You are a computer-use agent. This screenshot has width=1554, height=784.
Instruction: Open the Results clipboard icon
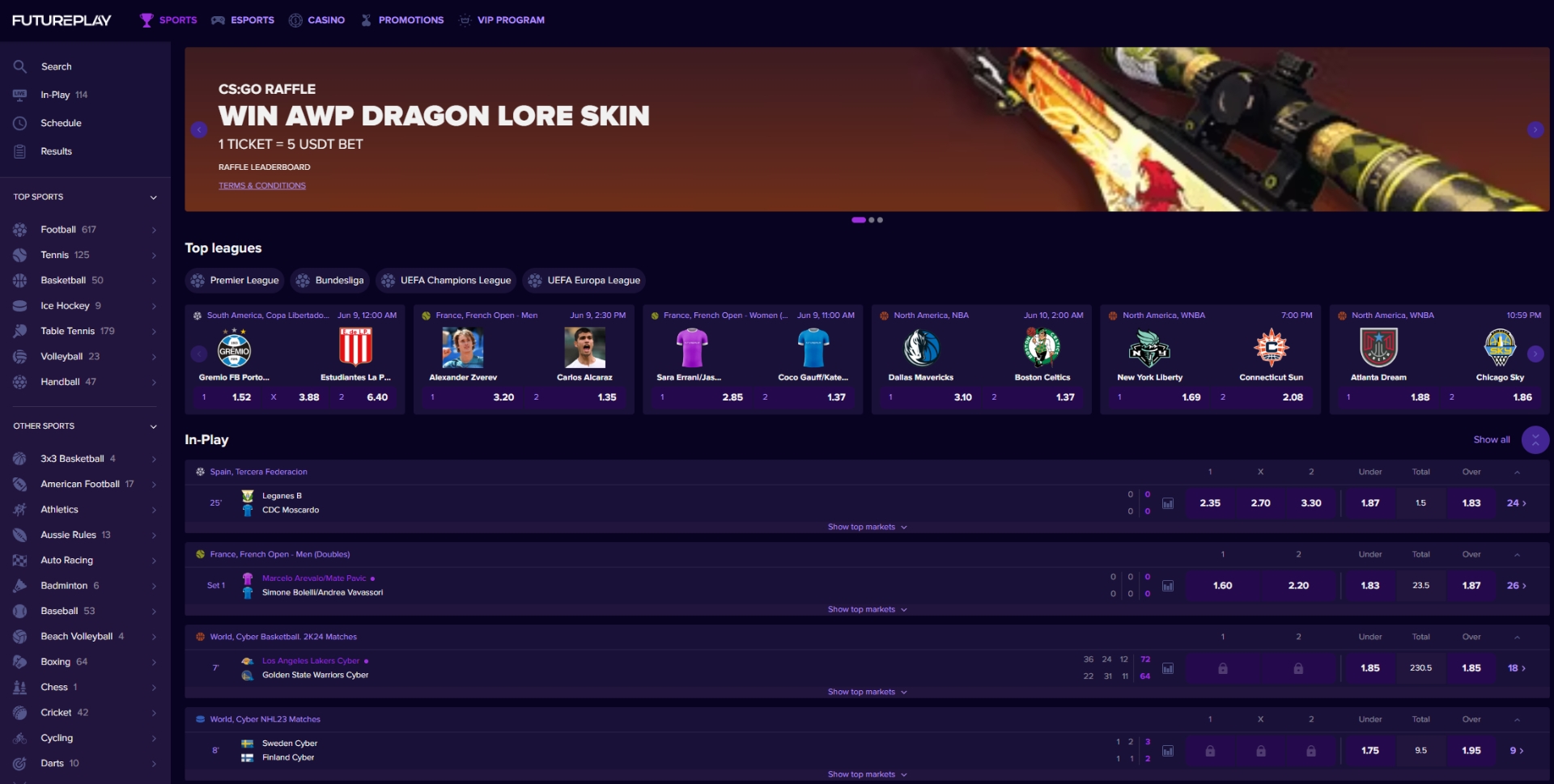pyautogui.click(x=20, y=151)
